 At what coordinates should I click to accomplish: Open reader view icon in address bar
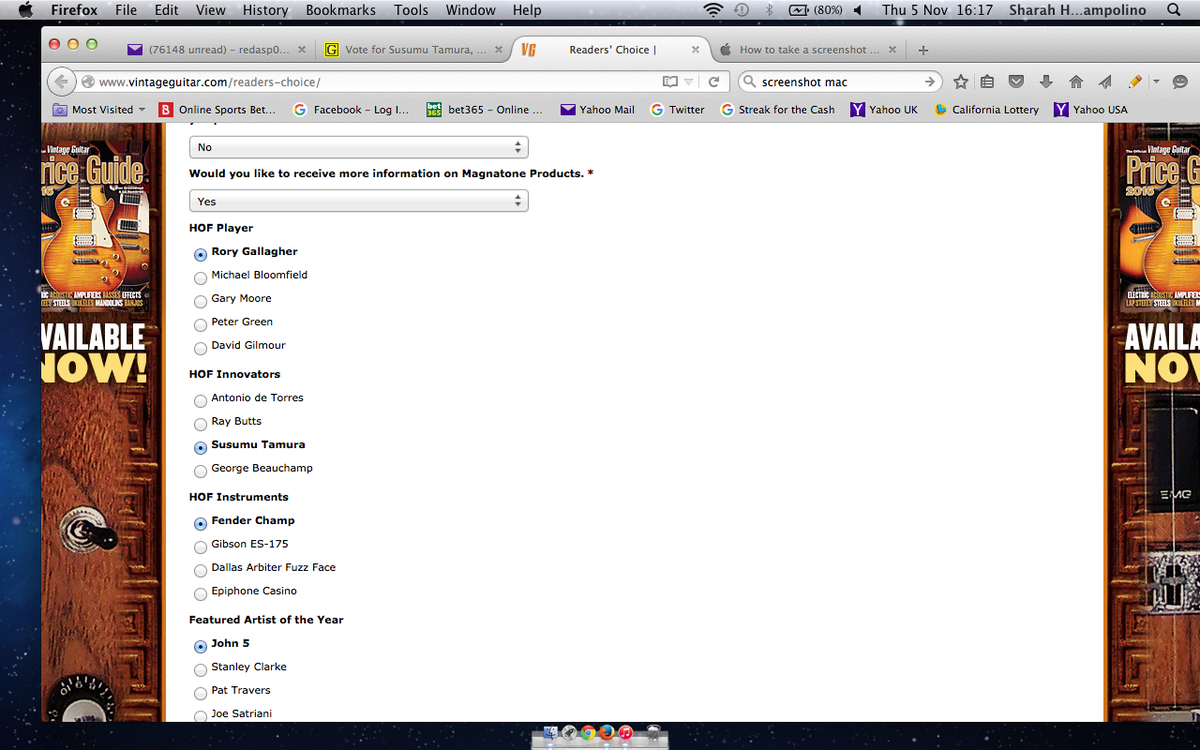tap(670, 82)
